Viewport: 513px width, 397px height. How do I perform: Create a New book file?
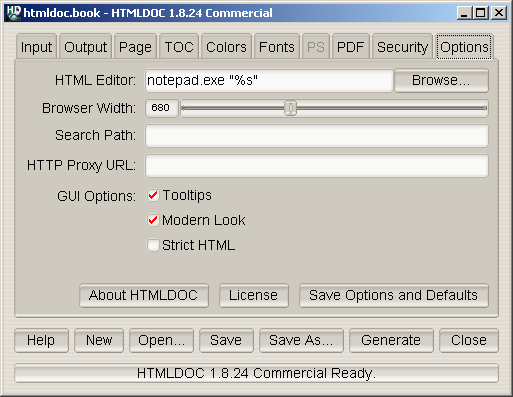click(x=99, y=340)
